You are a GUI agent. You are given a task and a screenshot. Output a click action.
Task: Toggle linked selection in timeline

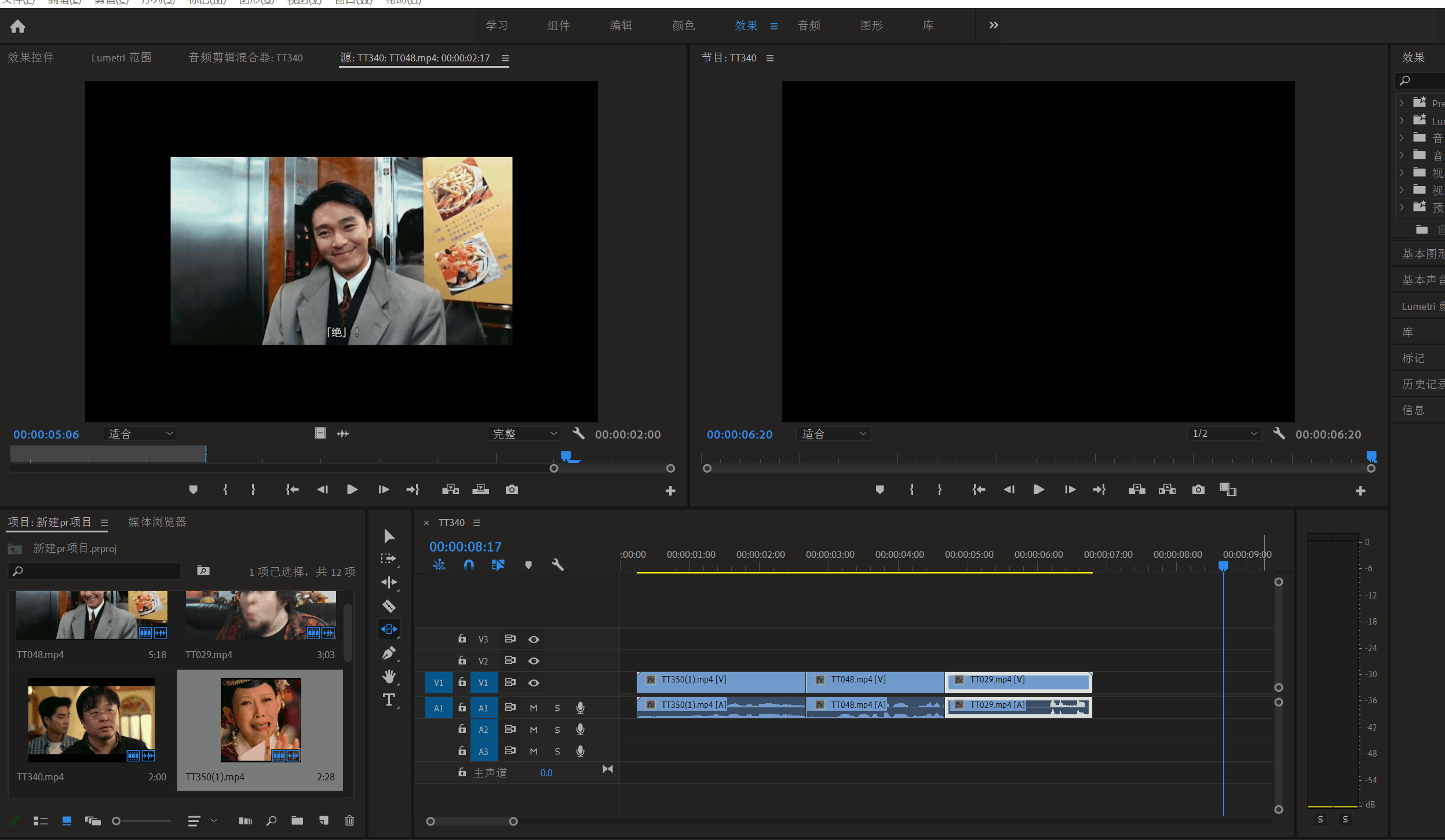click(498, 565)
